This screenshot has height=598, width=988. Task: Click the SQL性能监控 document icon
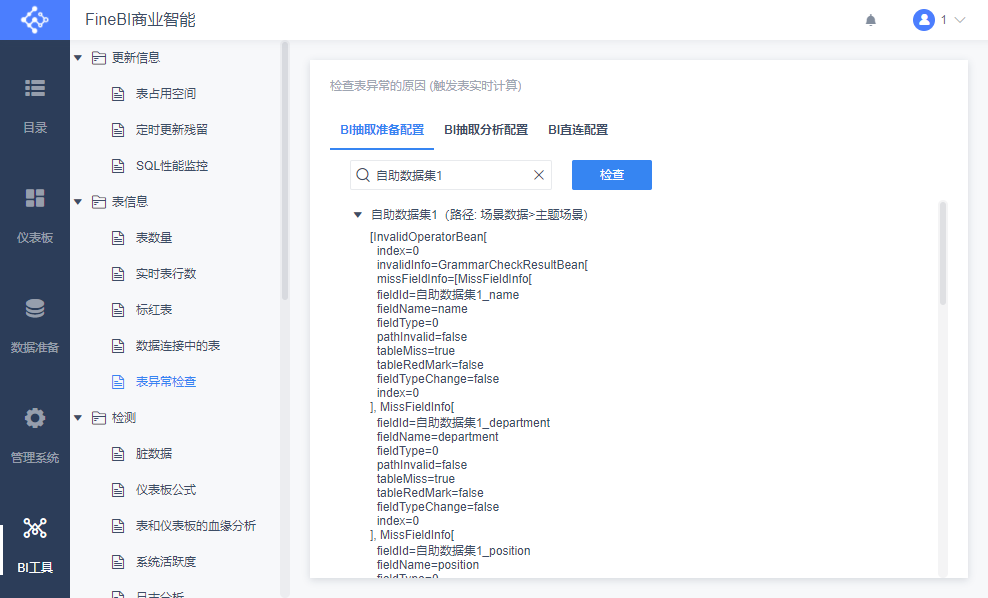118,166
